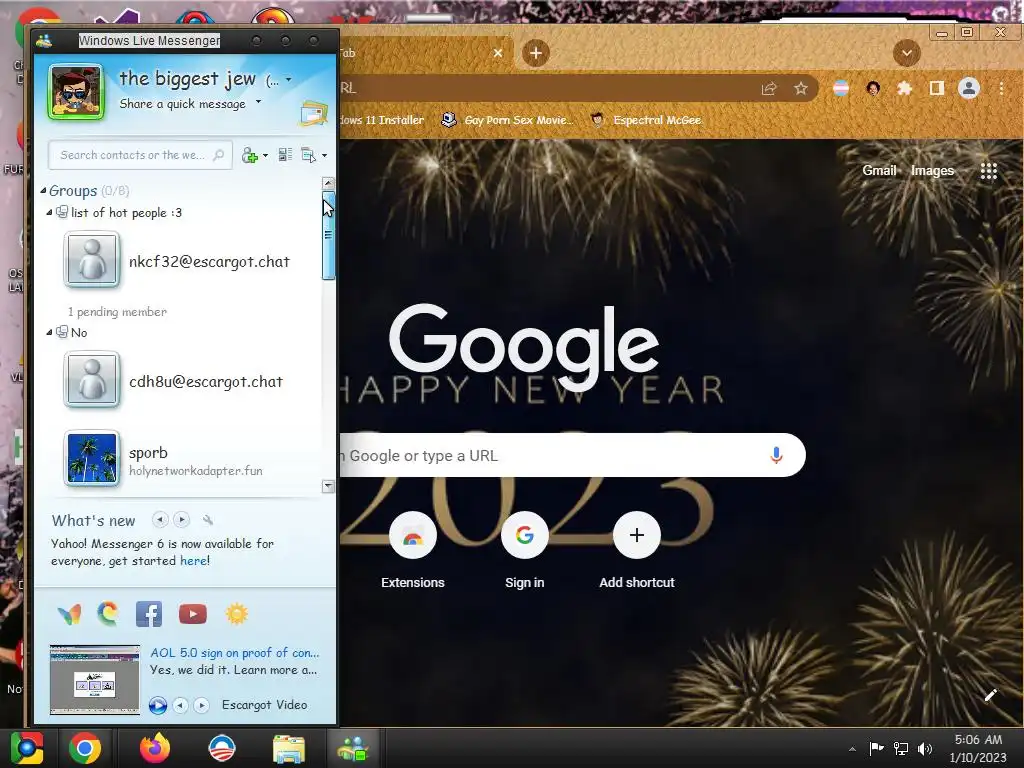Click the Messenger user avatar picture
The height and width of the screenshot is (768, 1024).
coord(76,92)
